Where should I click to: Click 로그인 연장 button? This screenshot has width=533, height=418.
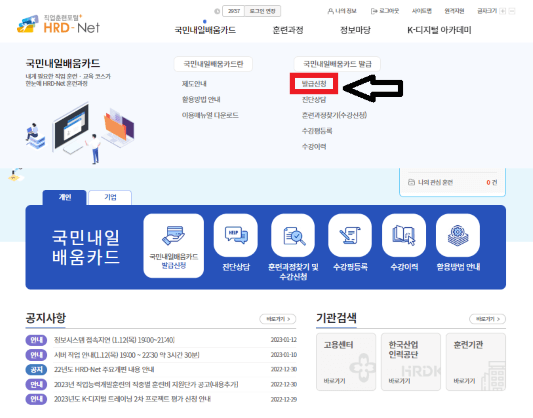(x=263, y=11)
